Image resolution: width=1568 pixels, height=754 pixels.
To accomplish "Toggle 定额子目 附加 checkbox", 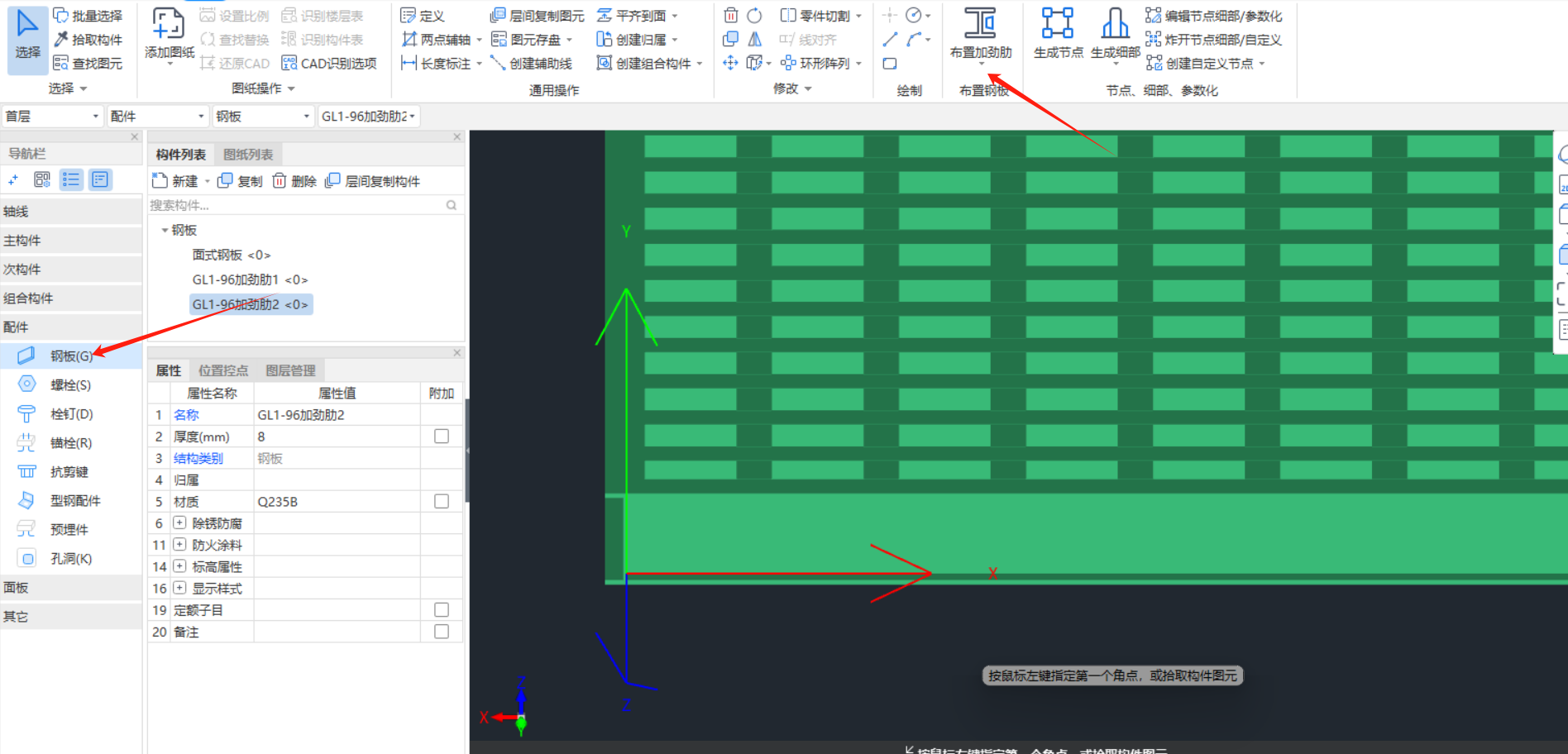I will coord(442,610).
